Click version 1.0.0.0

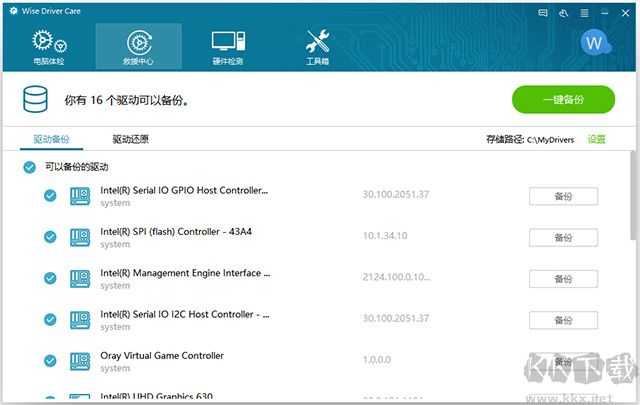[377, 360]
